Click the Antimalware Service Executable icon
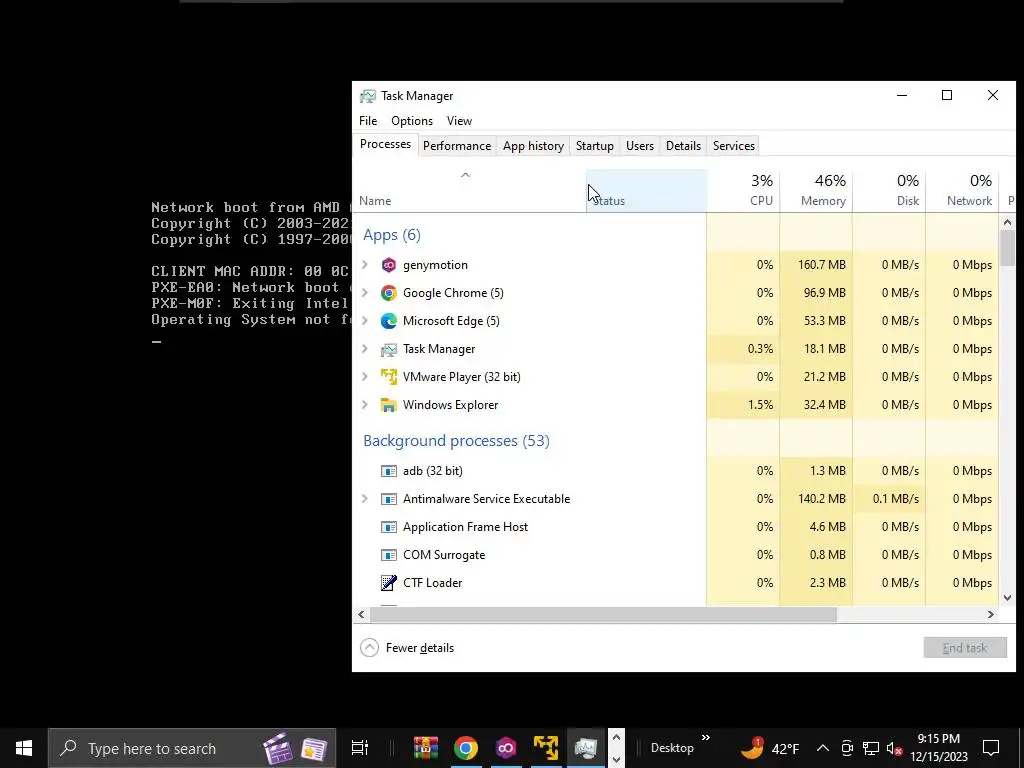 coord(389,499)
